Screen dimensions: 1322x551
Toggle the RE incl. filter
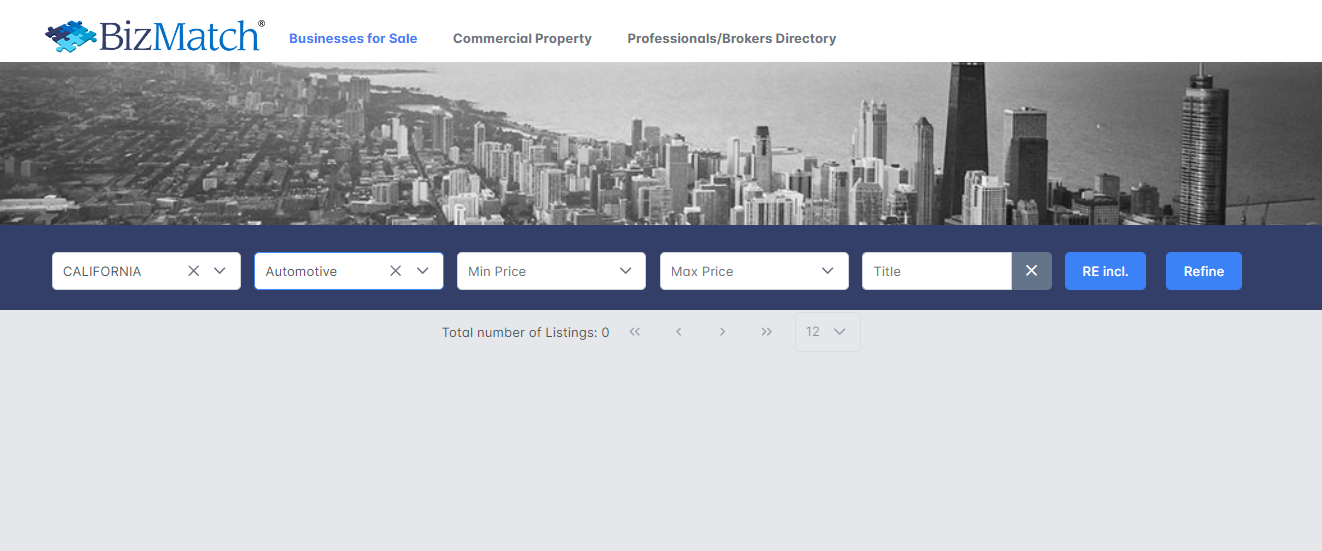point(1105,271)
